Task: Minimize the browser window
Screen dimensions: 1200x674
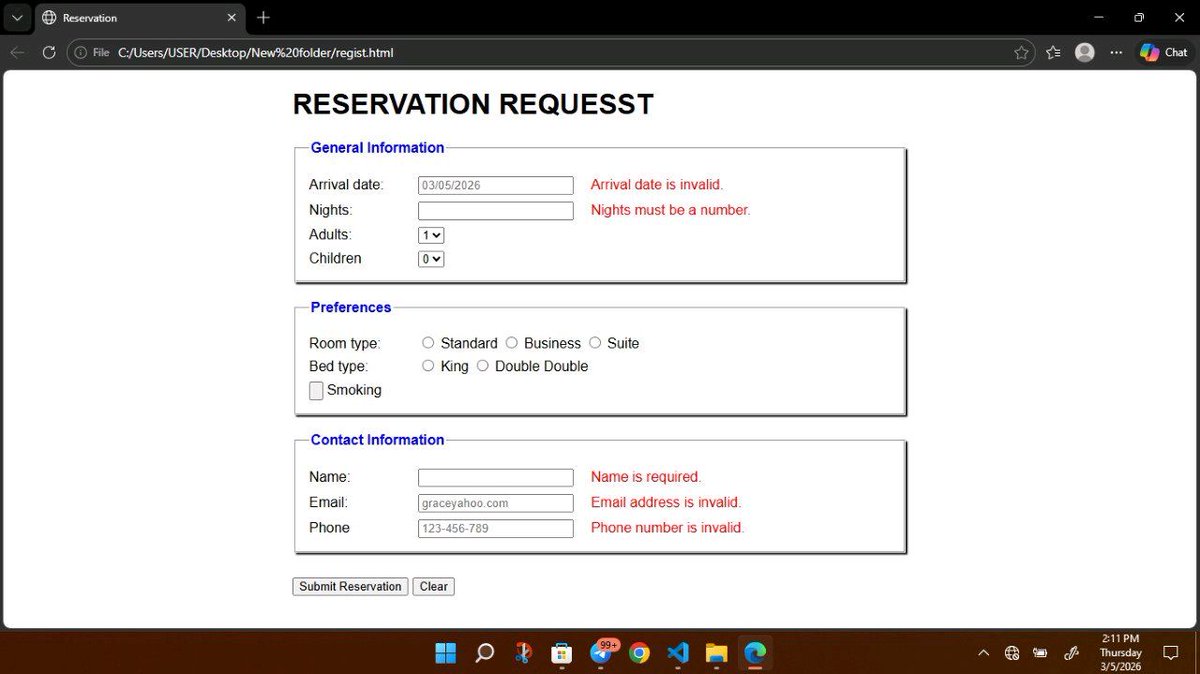Action: (x=1099, y=17)
